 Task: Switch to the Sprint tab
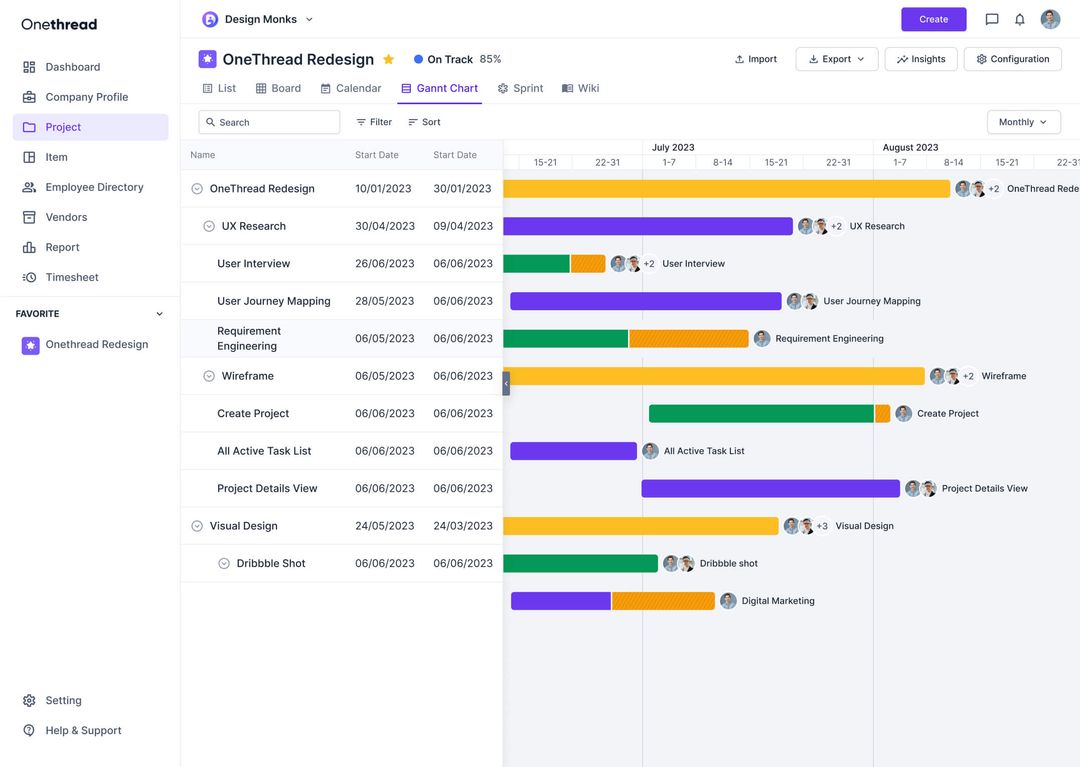click(520, 88)
